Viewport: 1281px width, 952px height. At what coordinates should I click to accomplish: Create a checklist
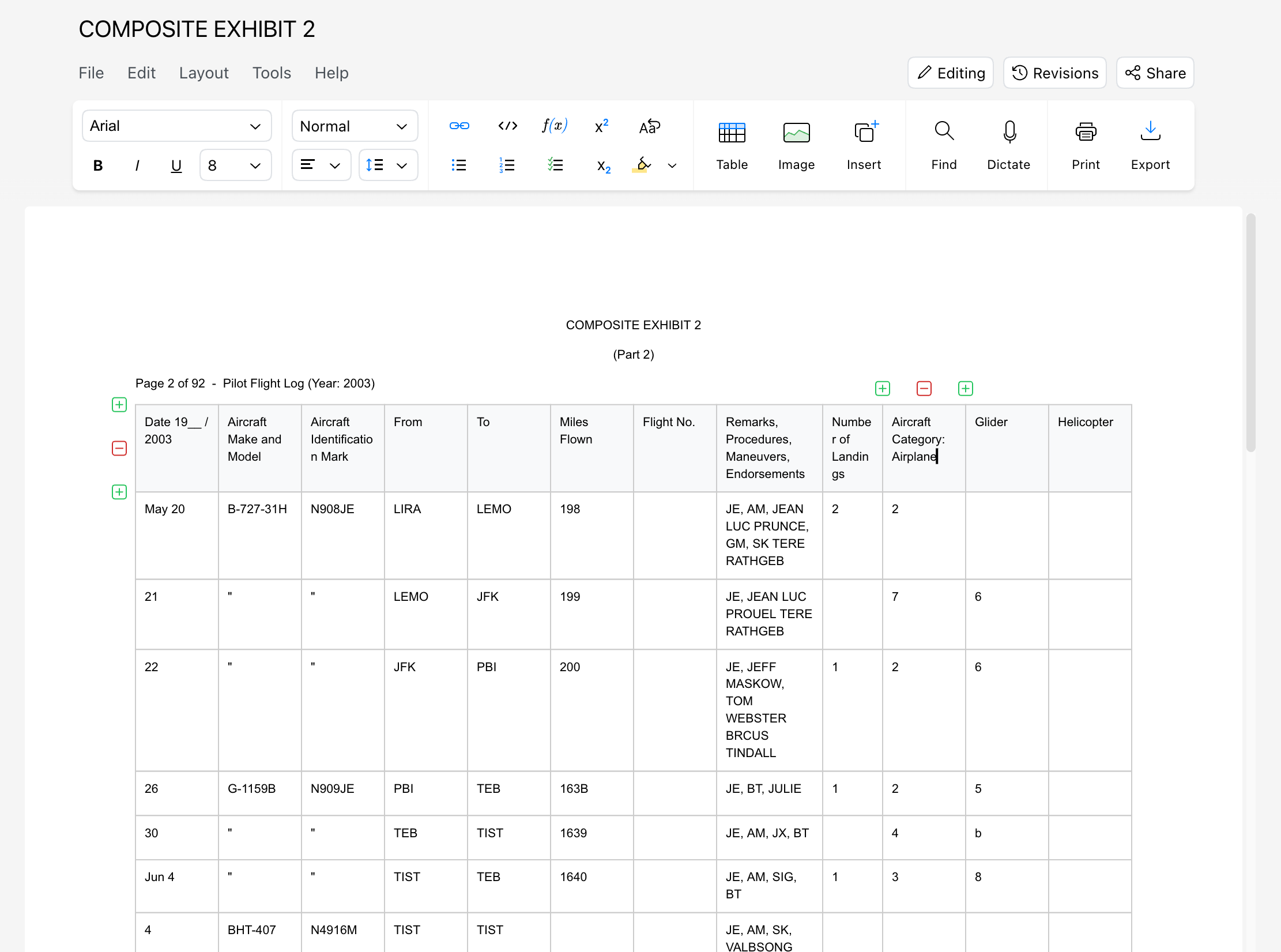click(555, 165)
